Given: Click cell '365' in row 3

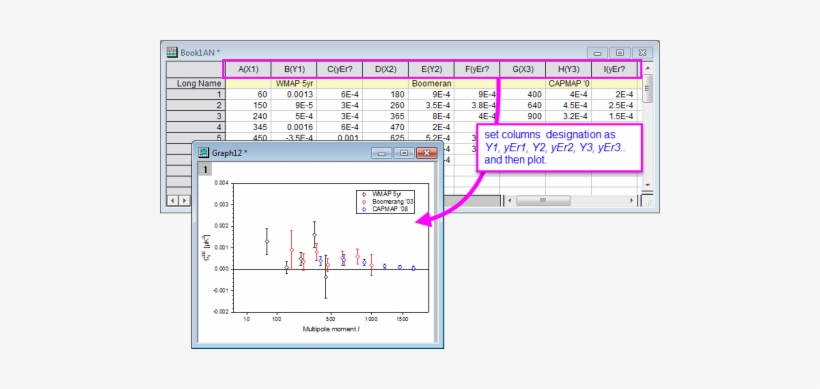Looking at the screenshot, I should pos(385,116).
